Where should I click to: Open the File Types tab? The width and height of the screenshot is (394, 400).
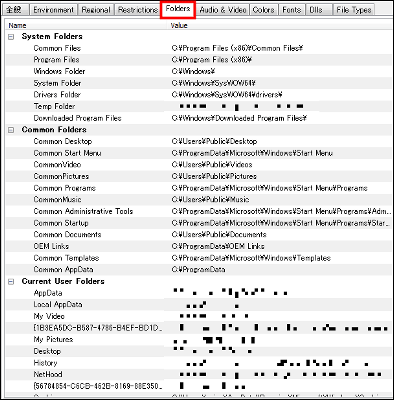pyautogui.click(x=354, y=10)
